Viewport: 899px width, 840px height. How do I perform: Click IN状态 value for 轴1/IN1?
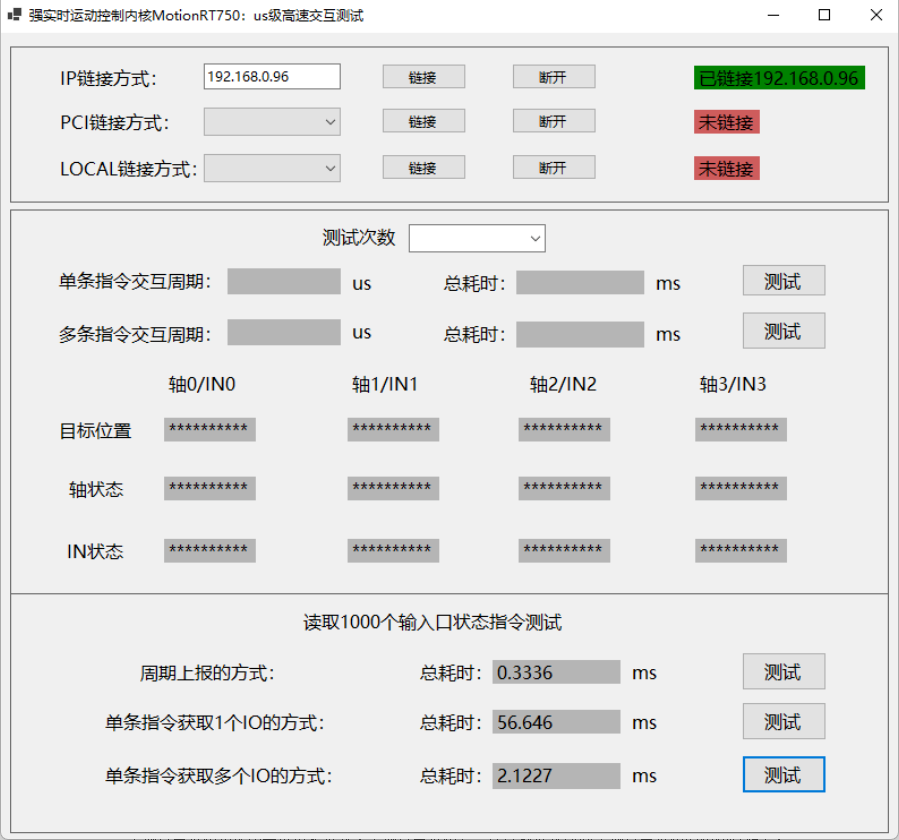click(393, 550)
